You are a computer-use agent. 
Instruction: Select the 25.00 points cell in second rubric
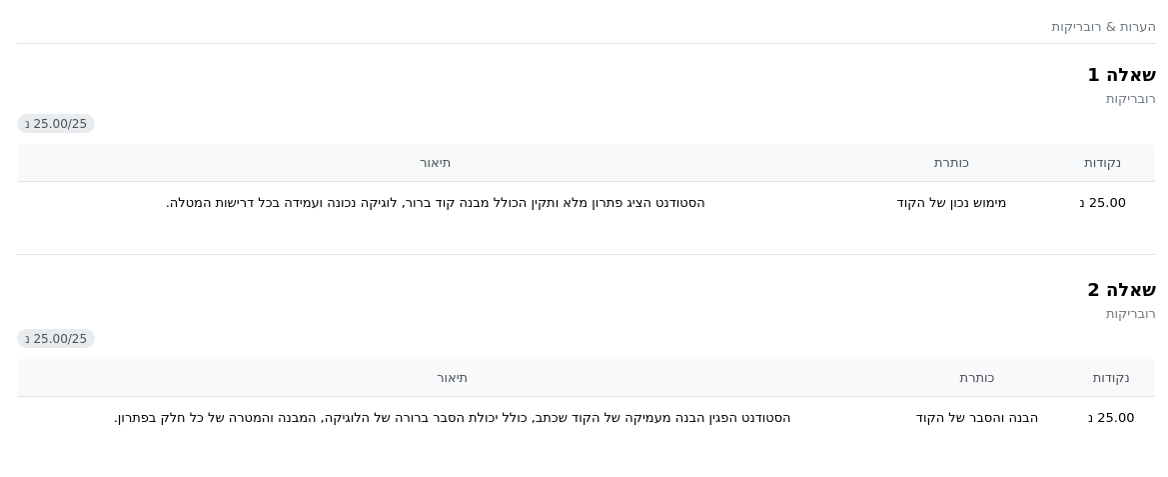1111,418
